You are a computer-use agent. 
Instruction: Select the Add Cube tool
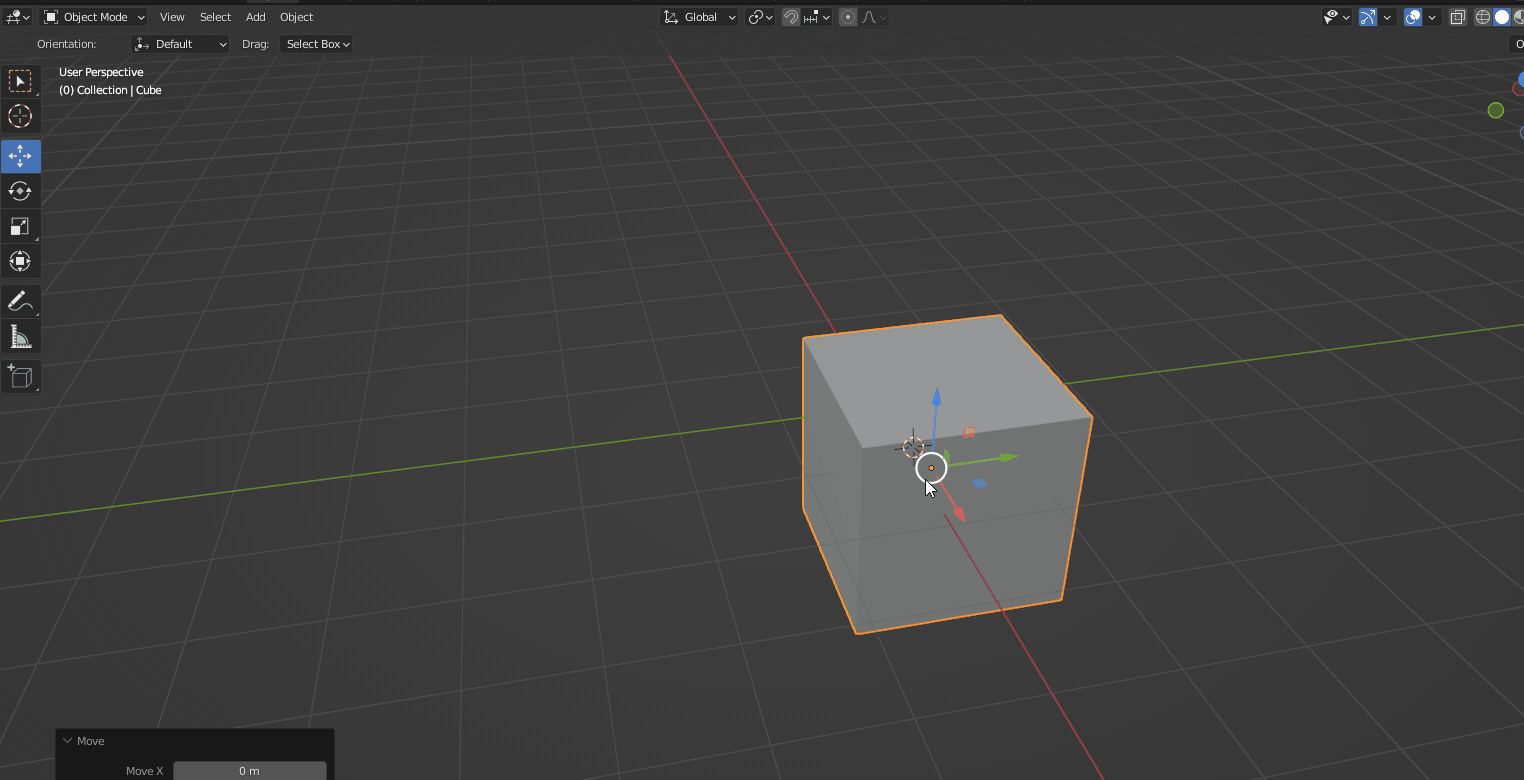pos(20,377)
